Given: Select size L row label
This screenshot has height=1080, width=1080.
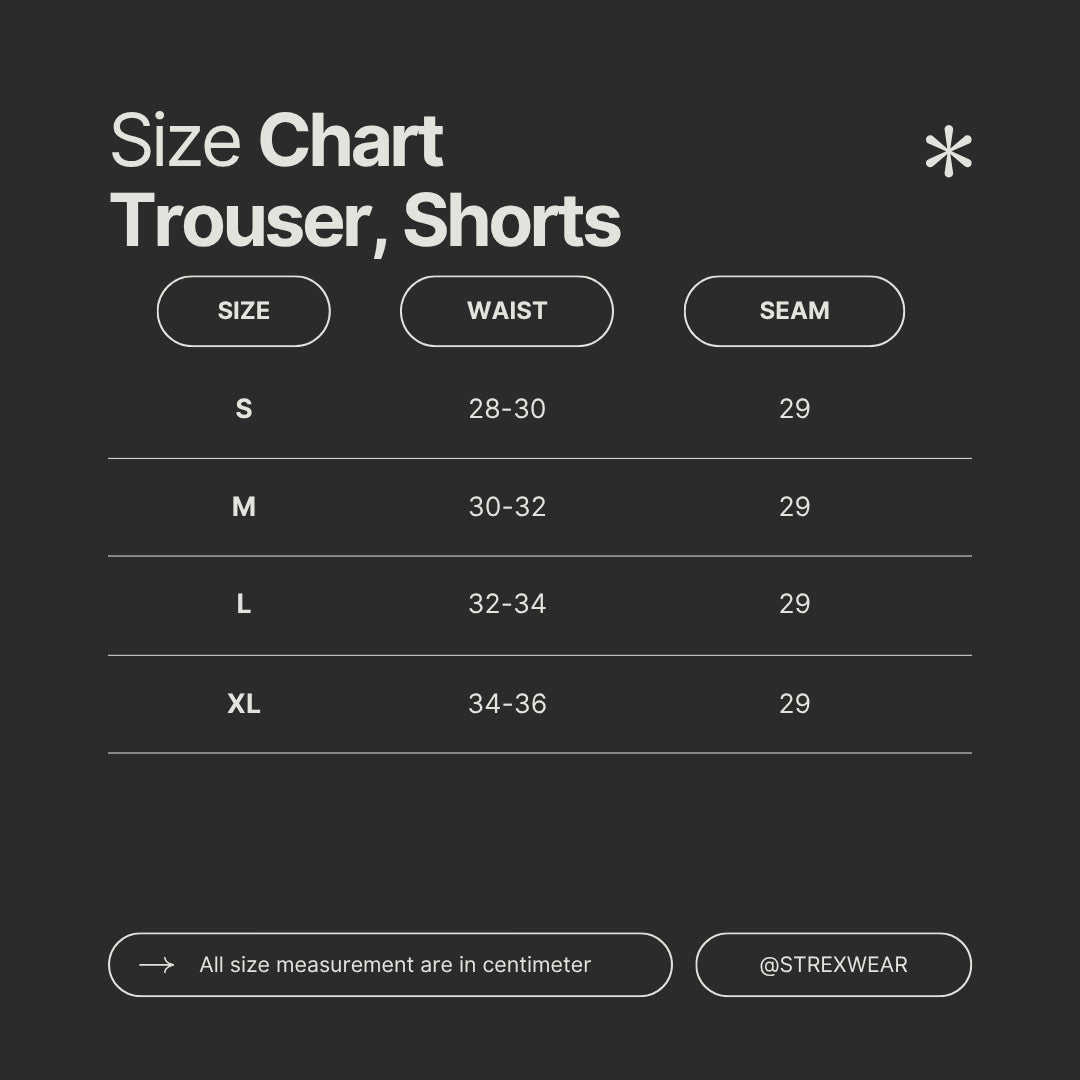Looking at the screenshot, I should (244, 604).
